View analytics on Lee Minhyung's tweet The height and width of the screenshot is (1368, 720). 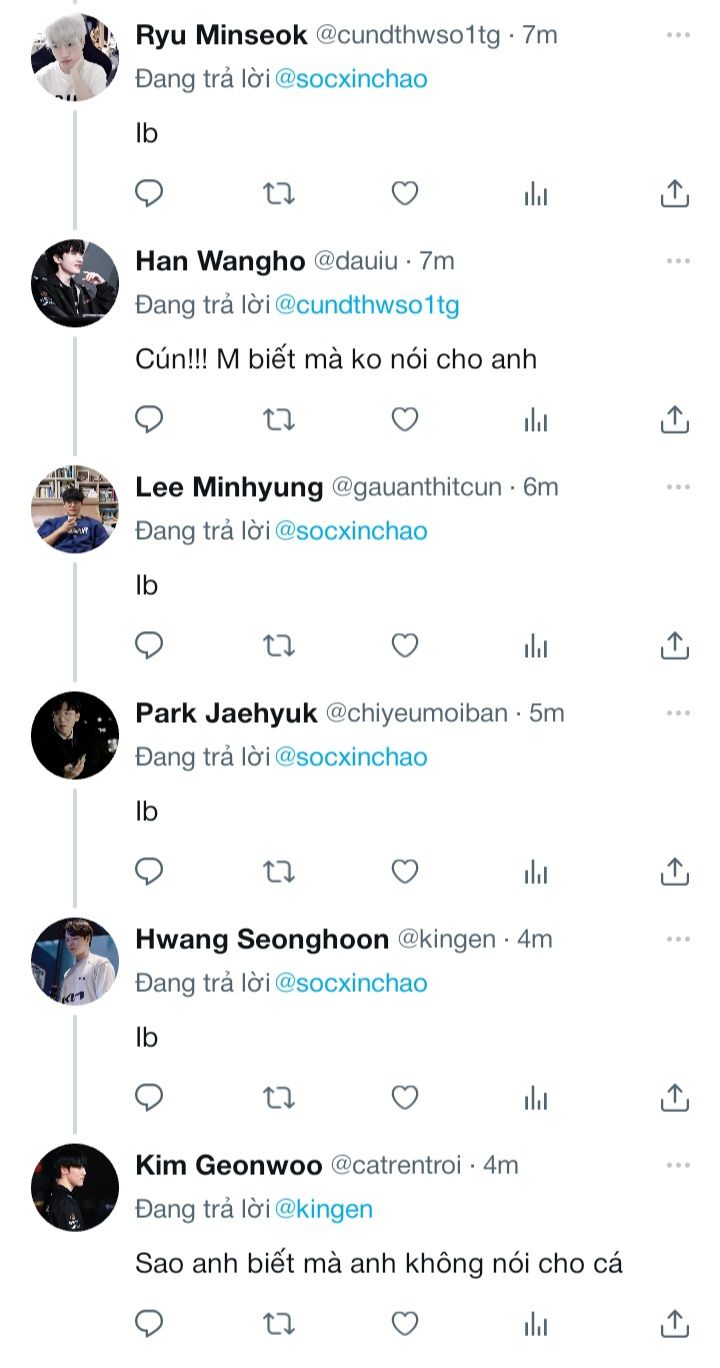(x=536, y=646)
